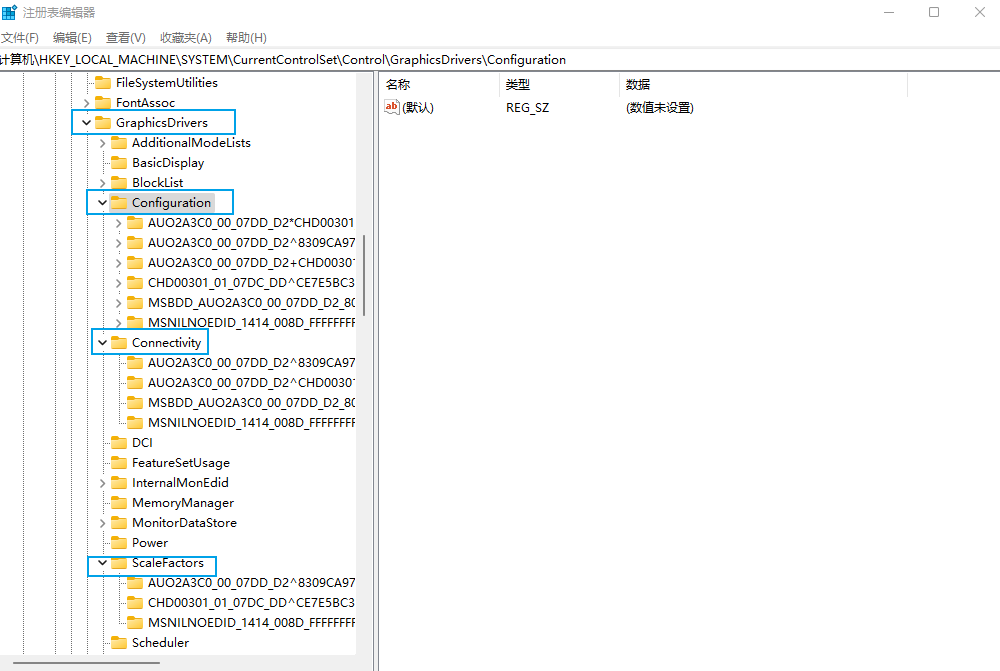Click the Scheduler folder icon
Screen dimensions: 1000x671
[x=119, y=643]
